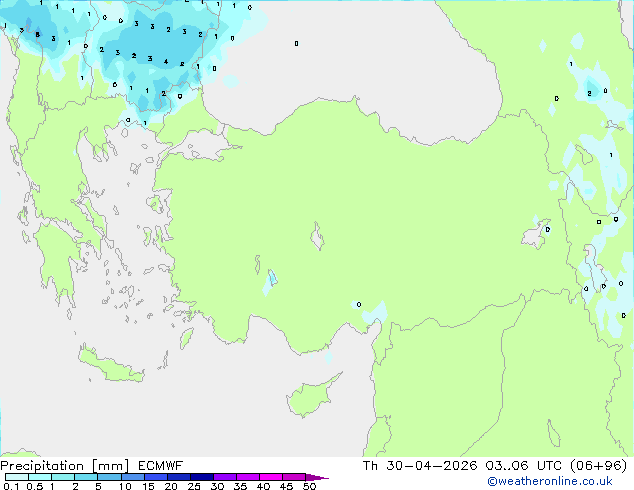Click the '10' legend scale label

pyautogui.click(x=125, y=486)
